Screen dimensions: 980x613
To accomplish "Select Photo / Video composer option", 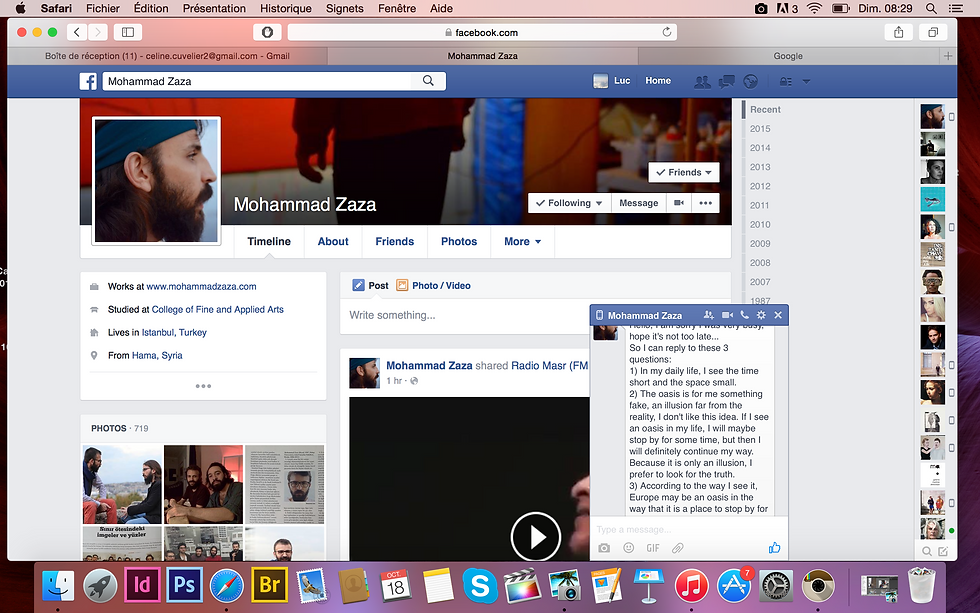I will 434,286.
